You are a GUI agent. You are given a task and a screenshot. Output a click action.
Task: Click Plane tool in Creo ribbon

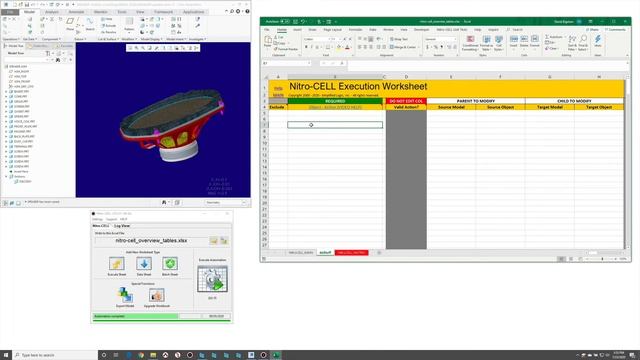[x=70, y=24]
